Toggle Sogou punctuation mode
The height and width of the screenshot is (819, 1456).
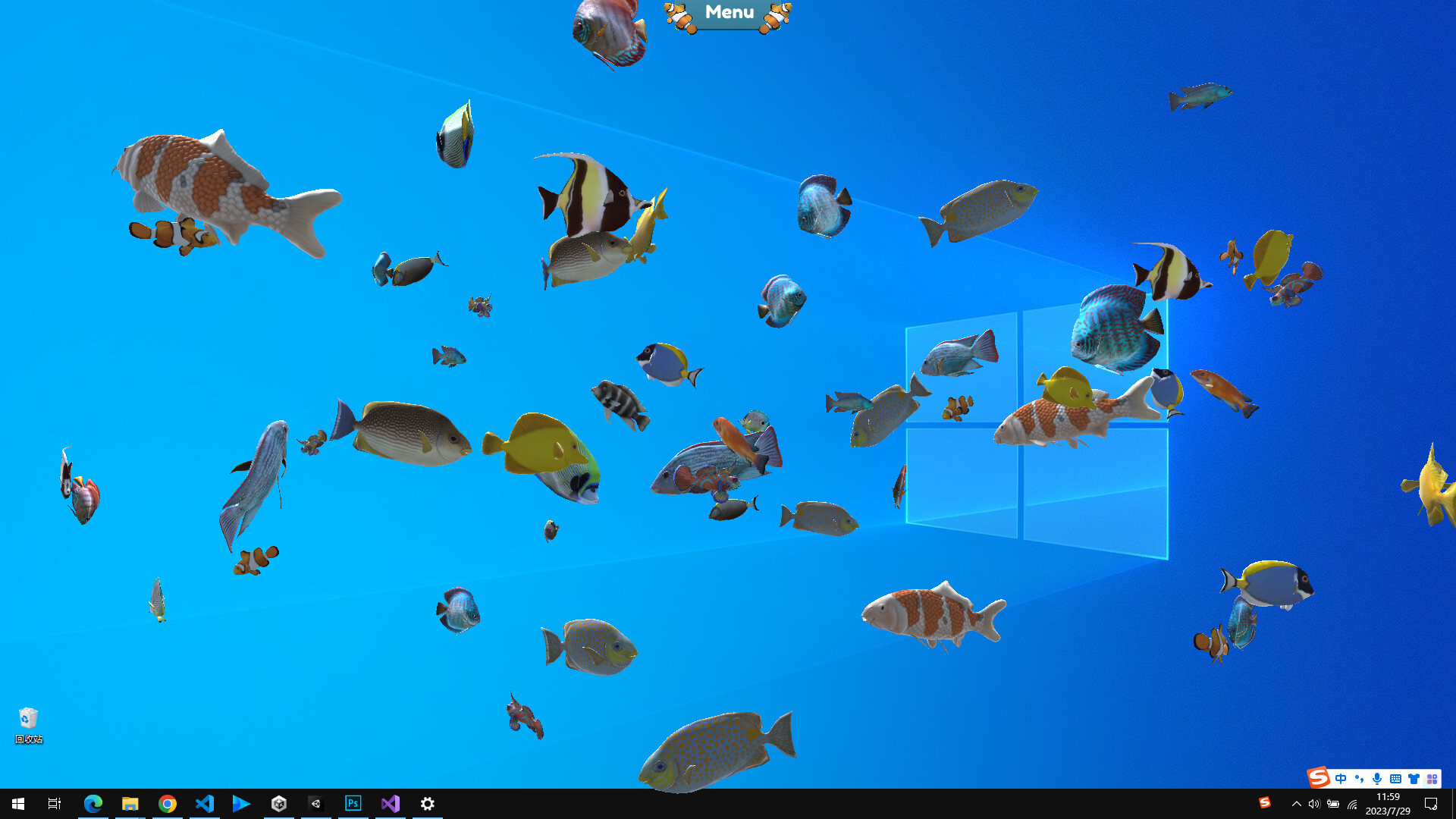pyautogui.click(x=1360, y=778)
